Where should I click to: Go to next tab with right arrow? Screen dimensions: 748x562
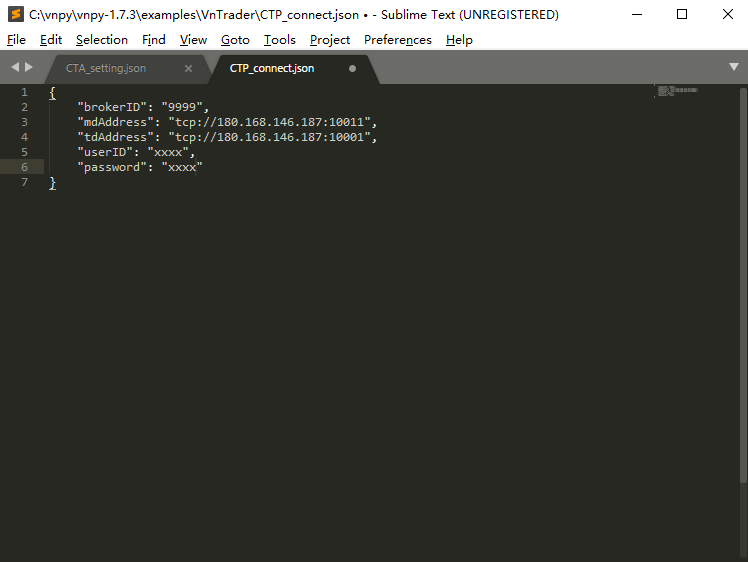coord(29,67)
